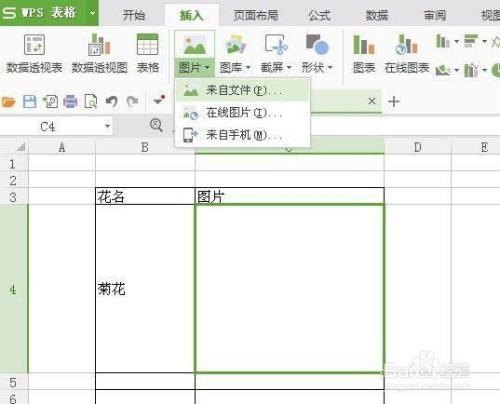This screenshot has width=500, height=404.
Task: Open online charts (在线图表)
Action: (407, 53)
